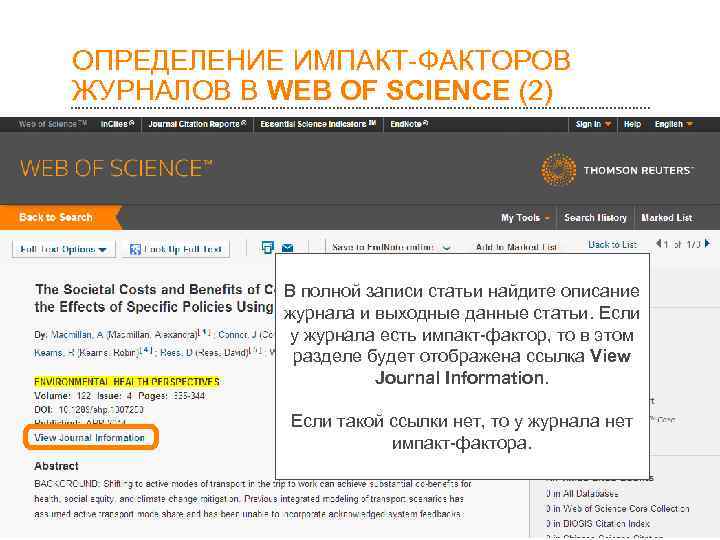Screen dimensions: 720x540
Task: Go to previous record arrow
Action: click(659, 243)
